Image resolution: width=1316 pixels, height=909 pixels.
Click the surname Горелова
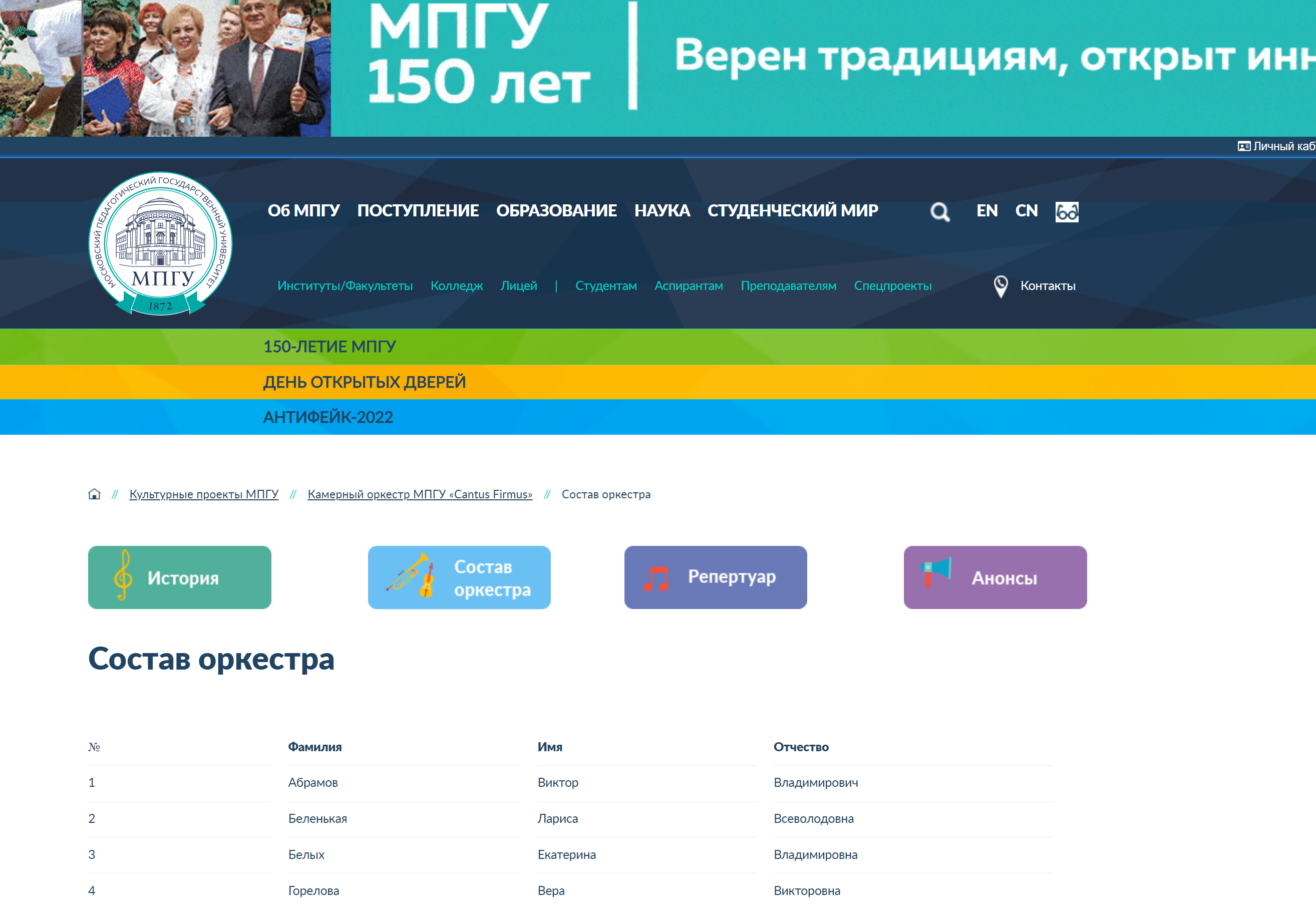tap(313, 891)
